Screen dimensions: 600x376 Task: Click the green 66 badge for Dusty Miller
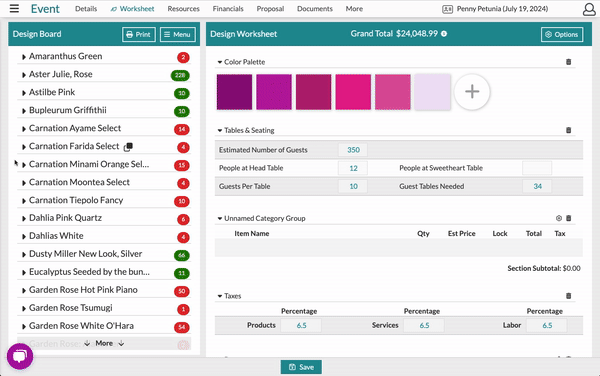182,255
